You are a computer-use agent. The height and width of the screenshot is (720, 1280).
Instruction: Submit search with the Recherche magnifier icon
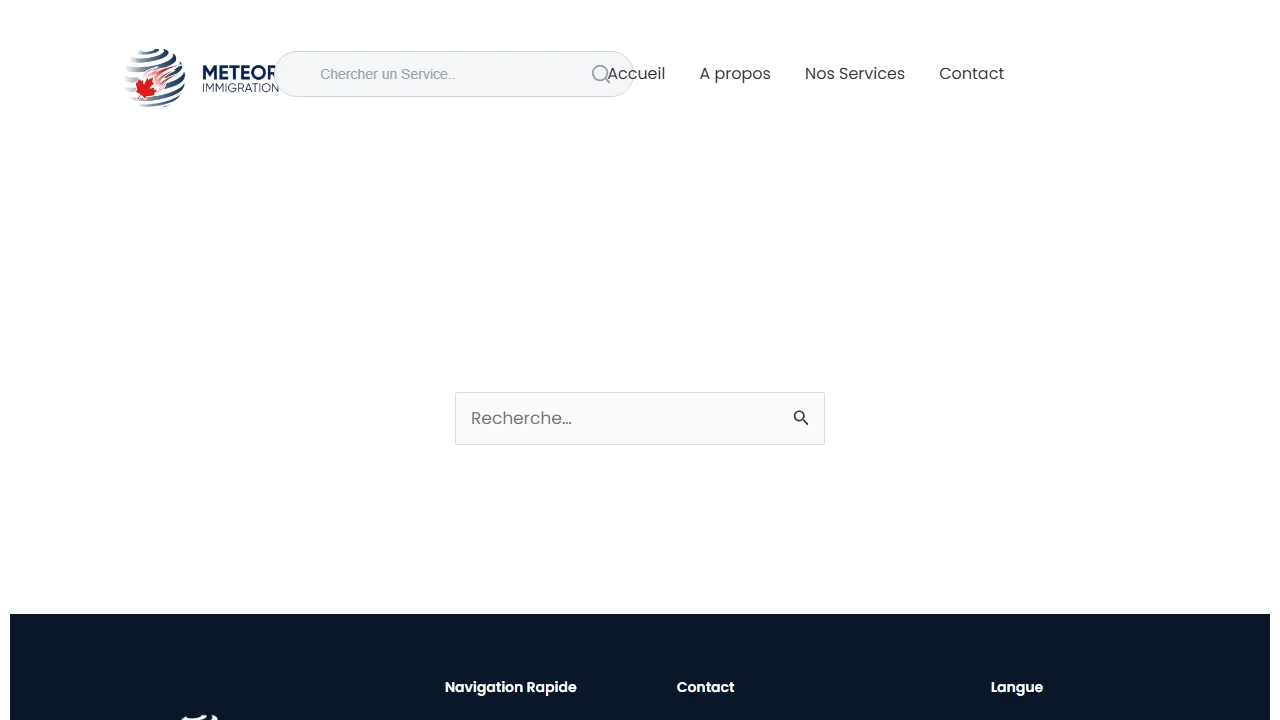pos(801,418)
